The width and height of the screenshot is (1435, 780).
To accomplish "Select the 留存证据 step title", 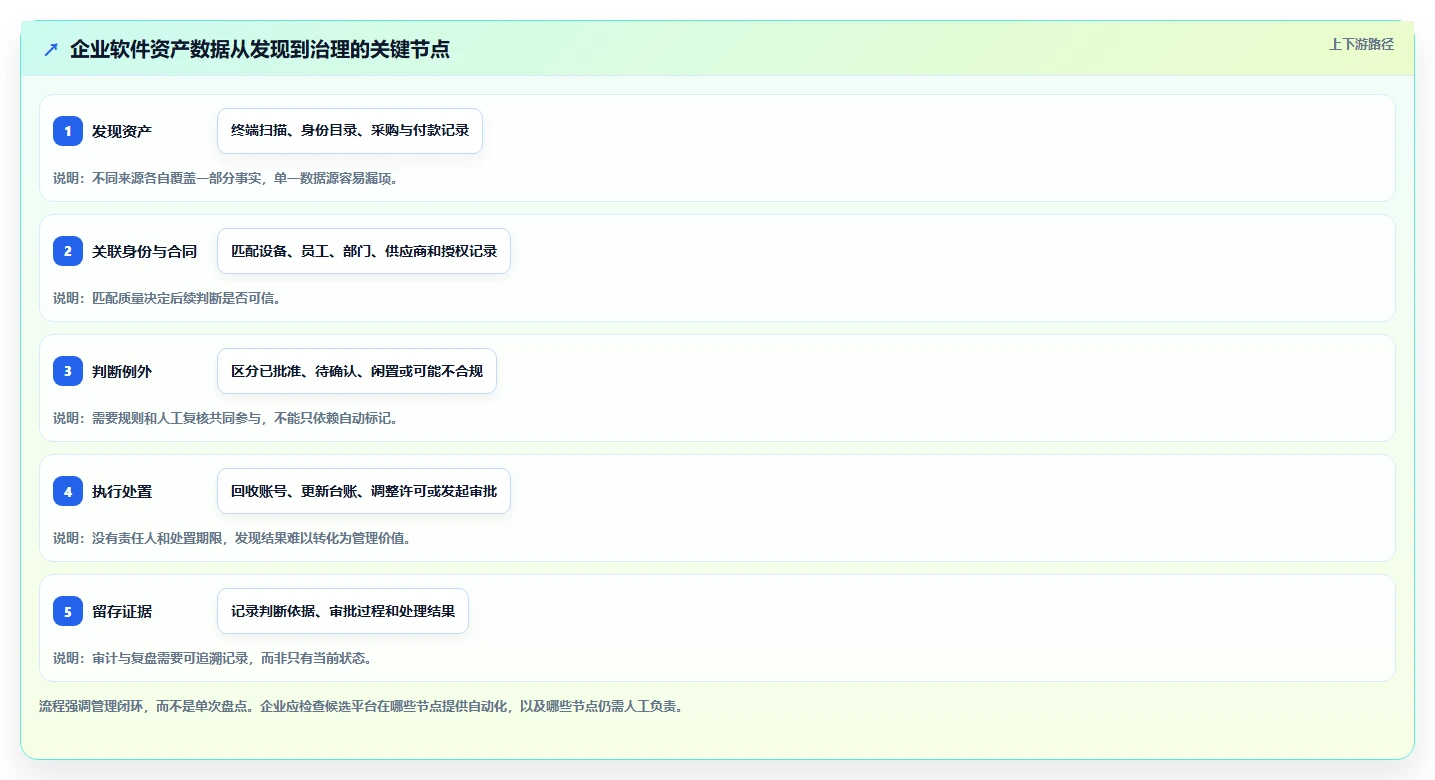I will pos(122,611).
